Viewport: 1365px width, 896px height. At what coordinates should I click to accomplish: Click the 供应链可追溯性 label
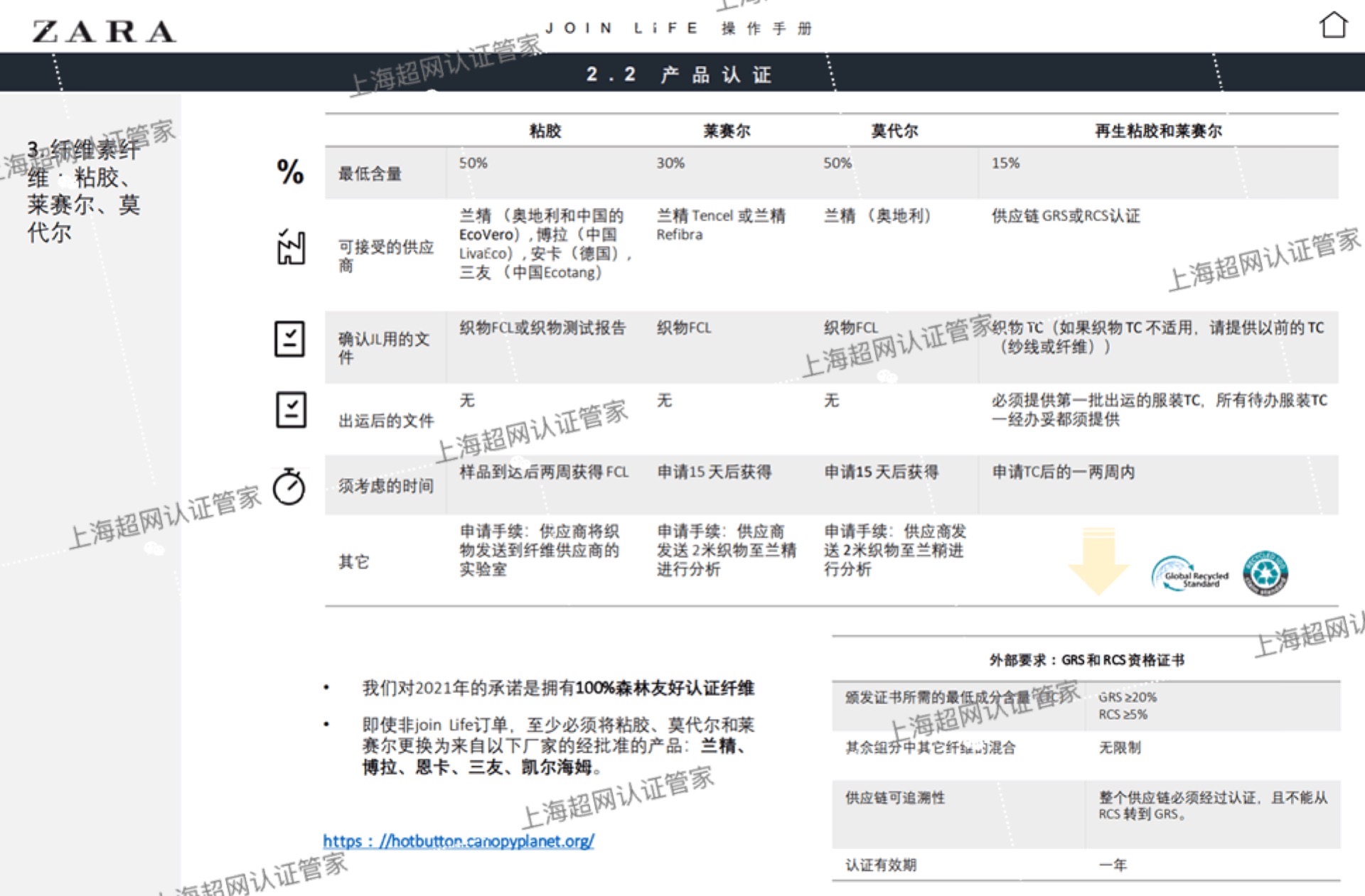(895, 798)
